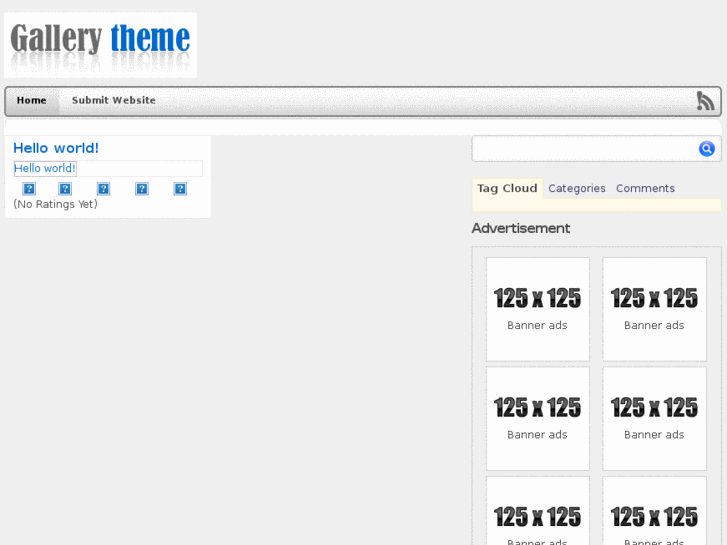The image size is (727, 545).
Task: Click the second-row right banner ad
Action: (x=654, y=418)
